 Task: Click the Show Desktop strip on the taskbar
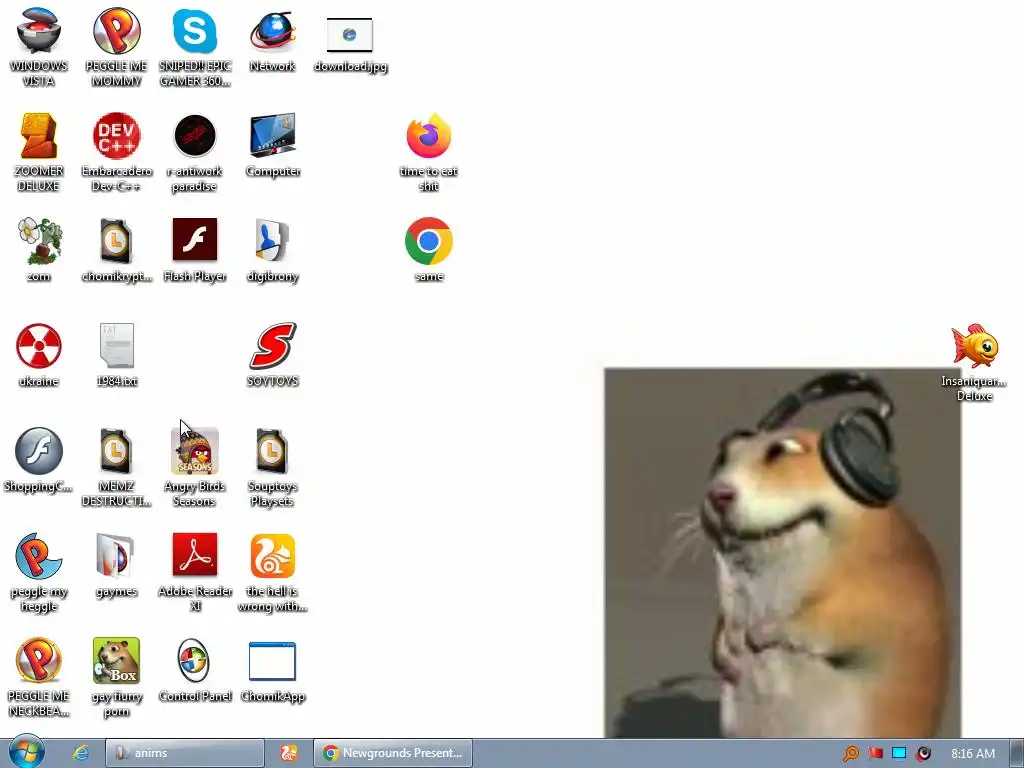coord(1016,753)
